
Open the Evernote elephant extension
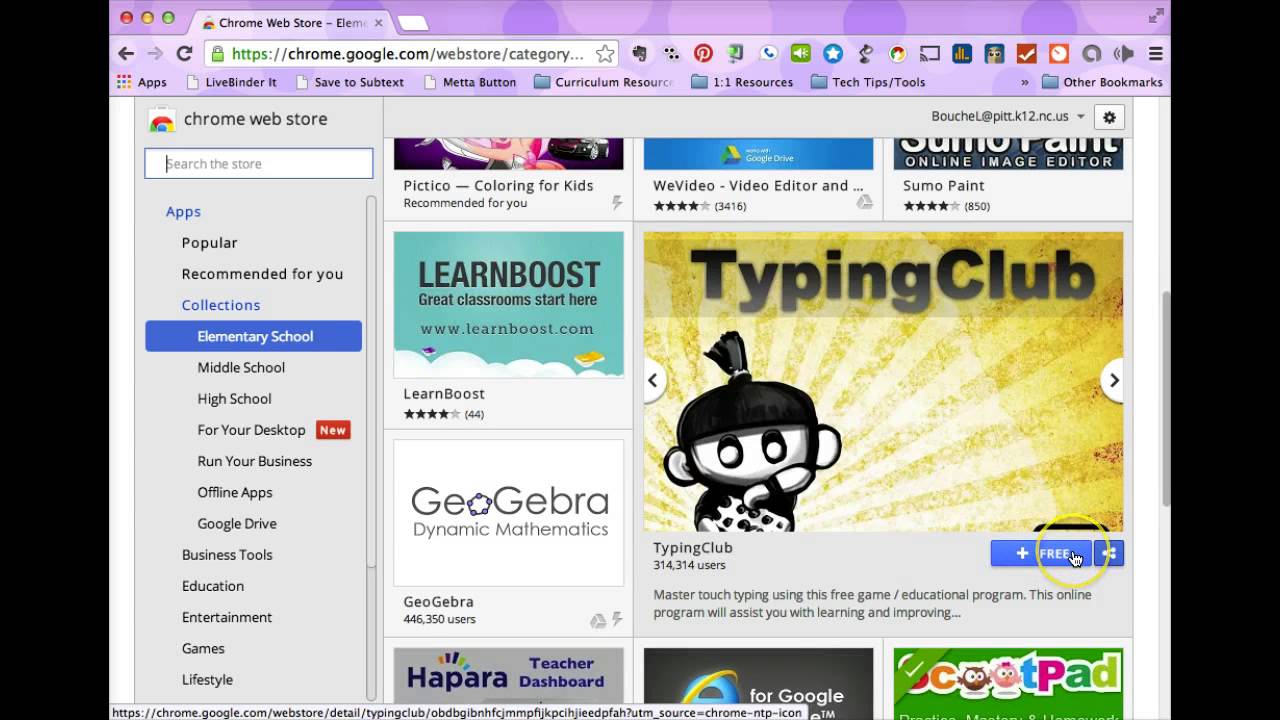[x=640, y=54]
